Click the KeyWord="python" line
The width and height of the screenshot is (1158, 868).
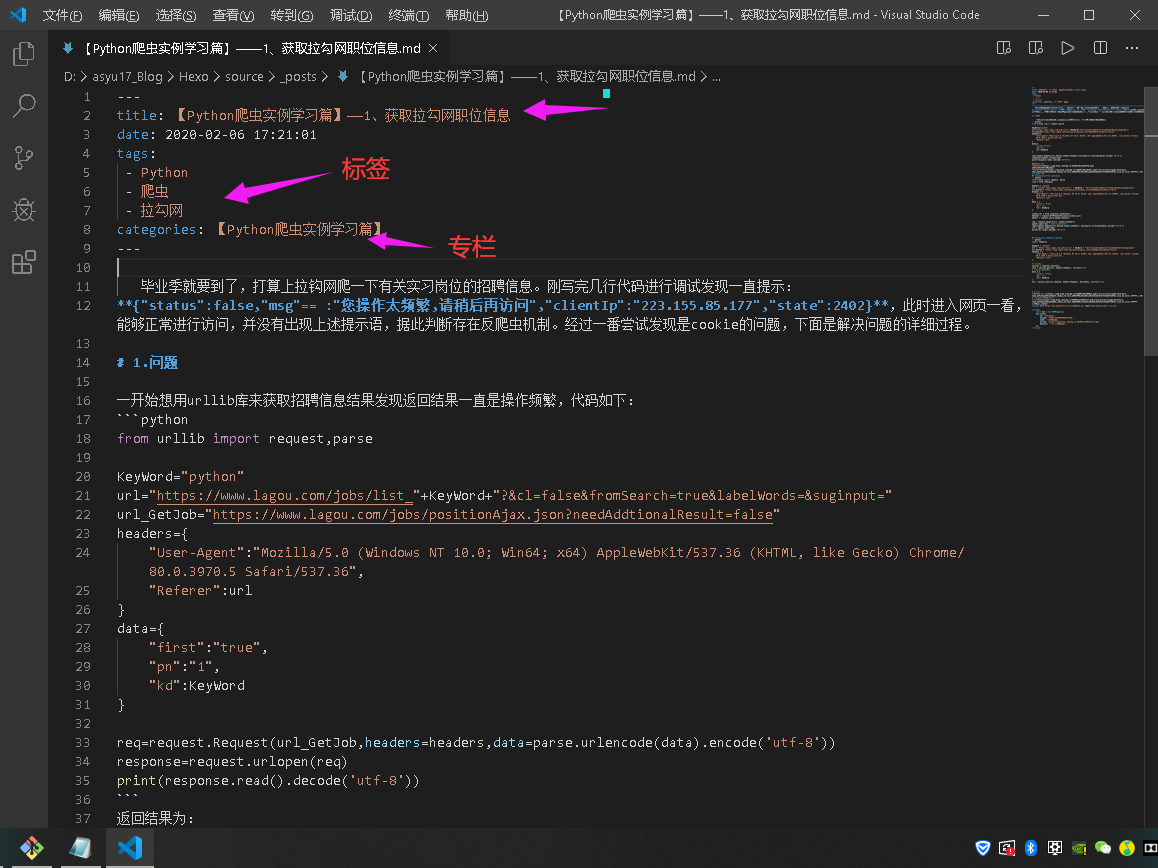pos(180,476)
